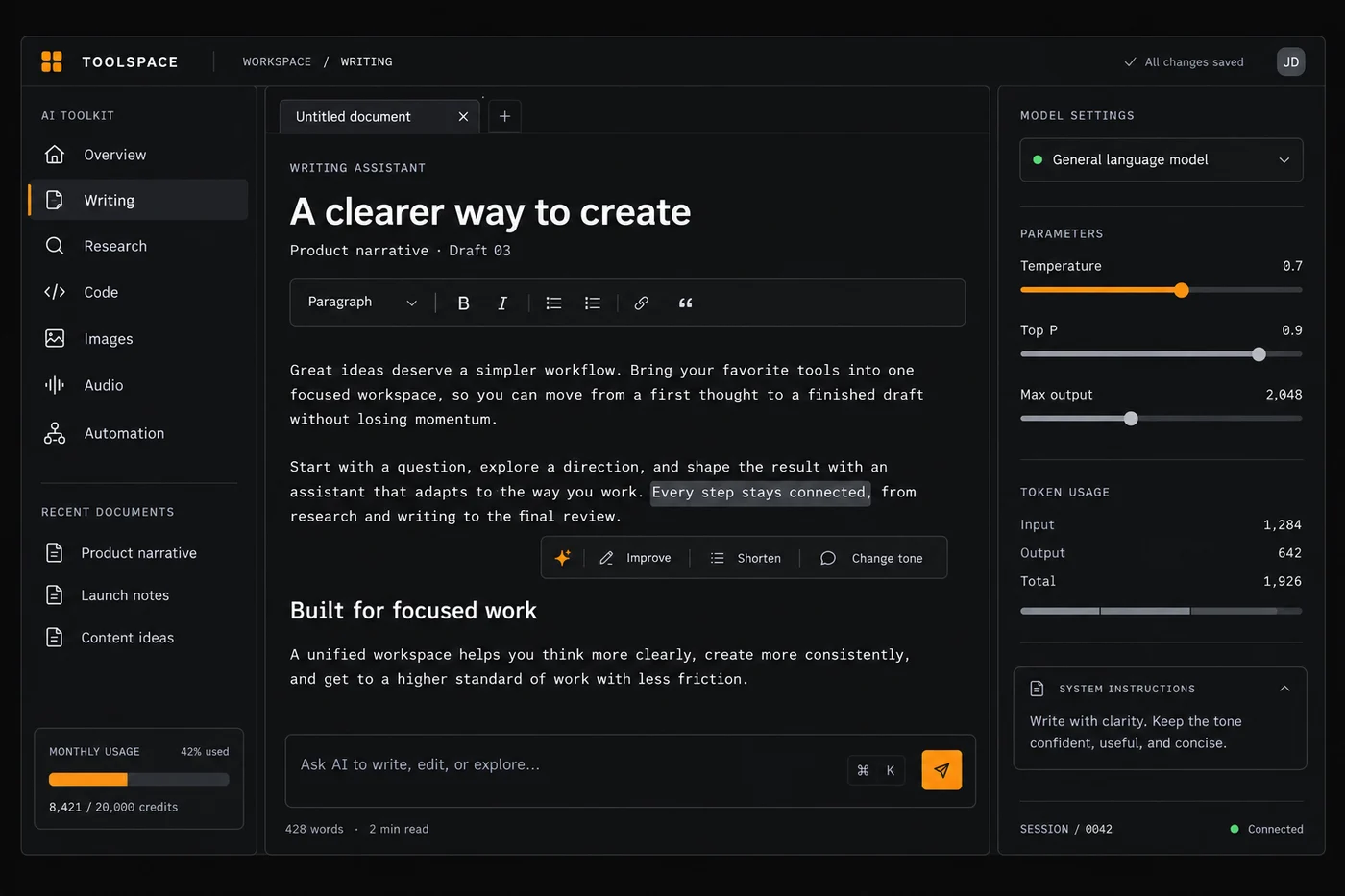Insert a bulleted list
Screen dimensions: 1345x896
click(553, 303)
